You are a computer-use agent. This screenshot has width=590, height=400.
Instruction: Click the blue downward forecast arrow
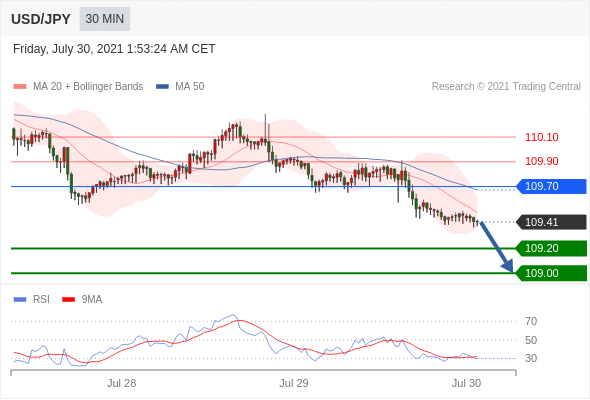[497, 247]
